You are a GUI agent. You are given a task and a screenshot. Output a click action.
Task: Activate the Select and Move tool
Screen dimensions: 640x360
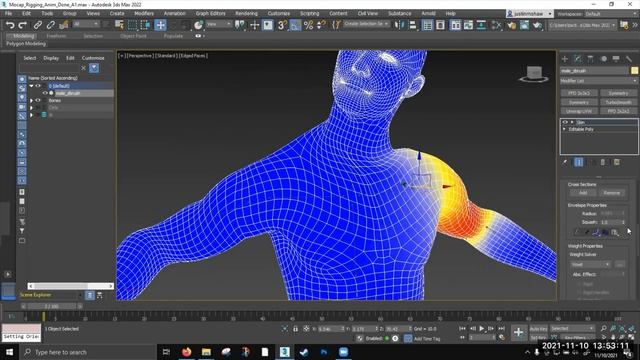tap(160, 25)
